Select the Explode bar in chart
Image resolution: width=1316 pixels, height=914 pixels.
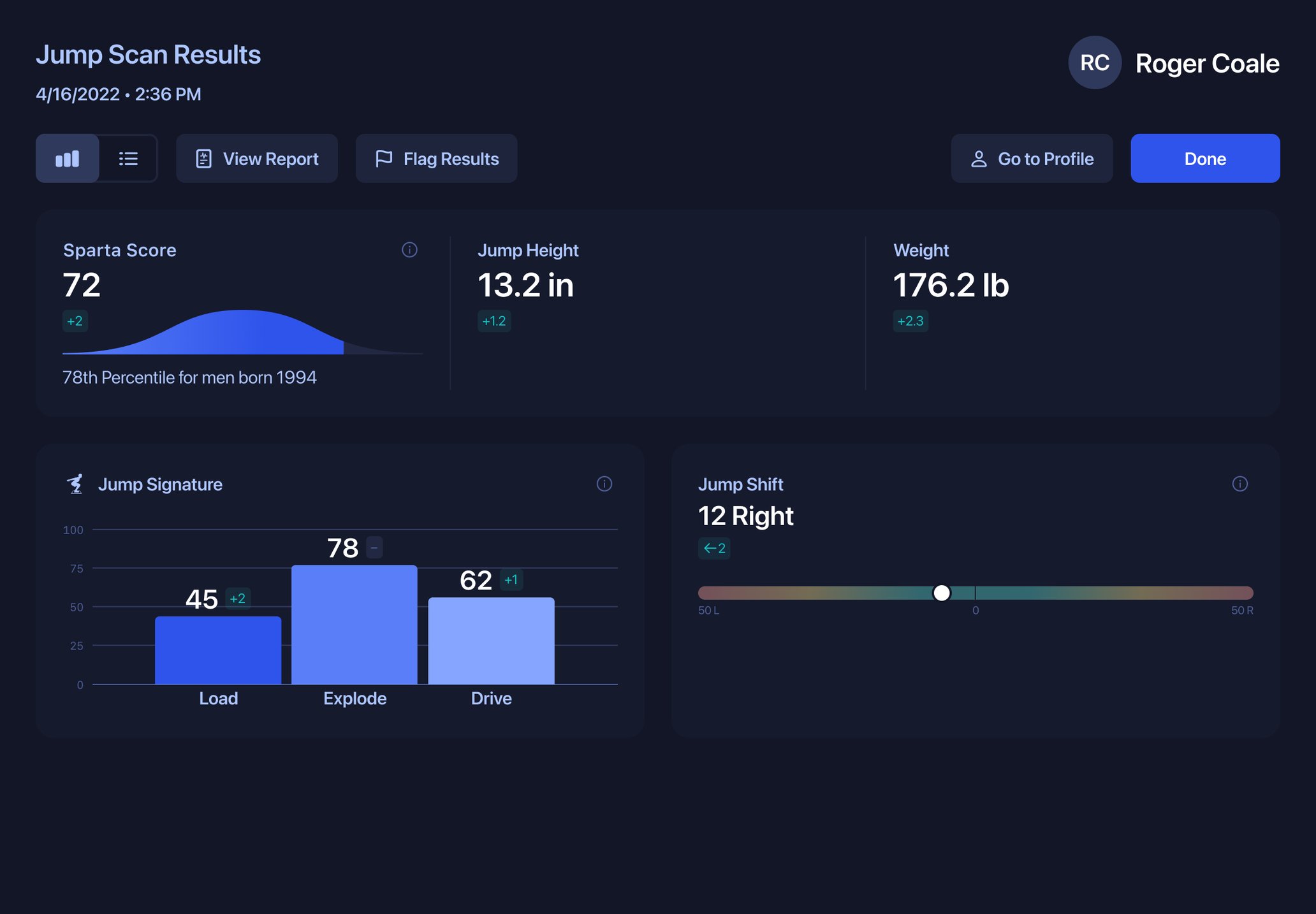355,625
